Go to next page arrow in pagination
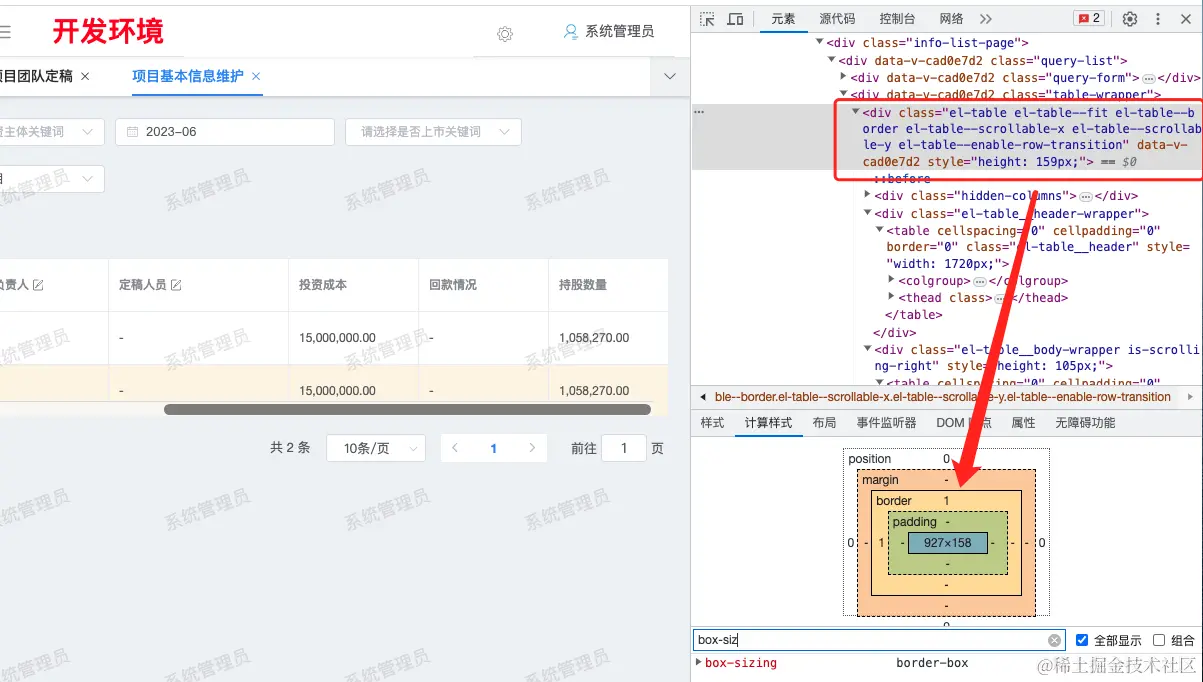1203x682 pixels. (532, 448)
